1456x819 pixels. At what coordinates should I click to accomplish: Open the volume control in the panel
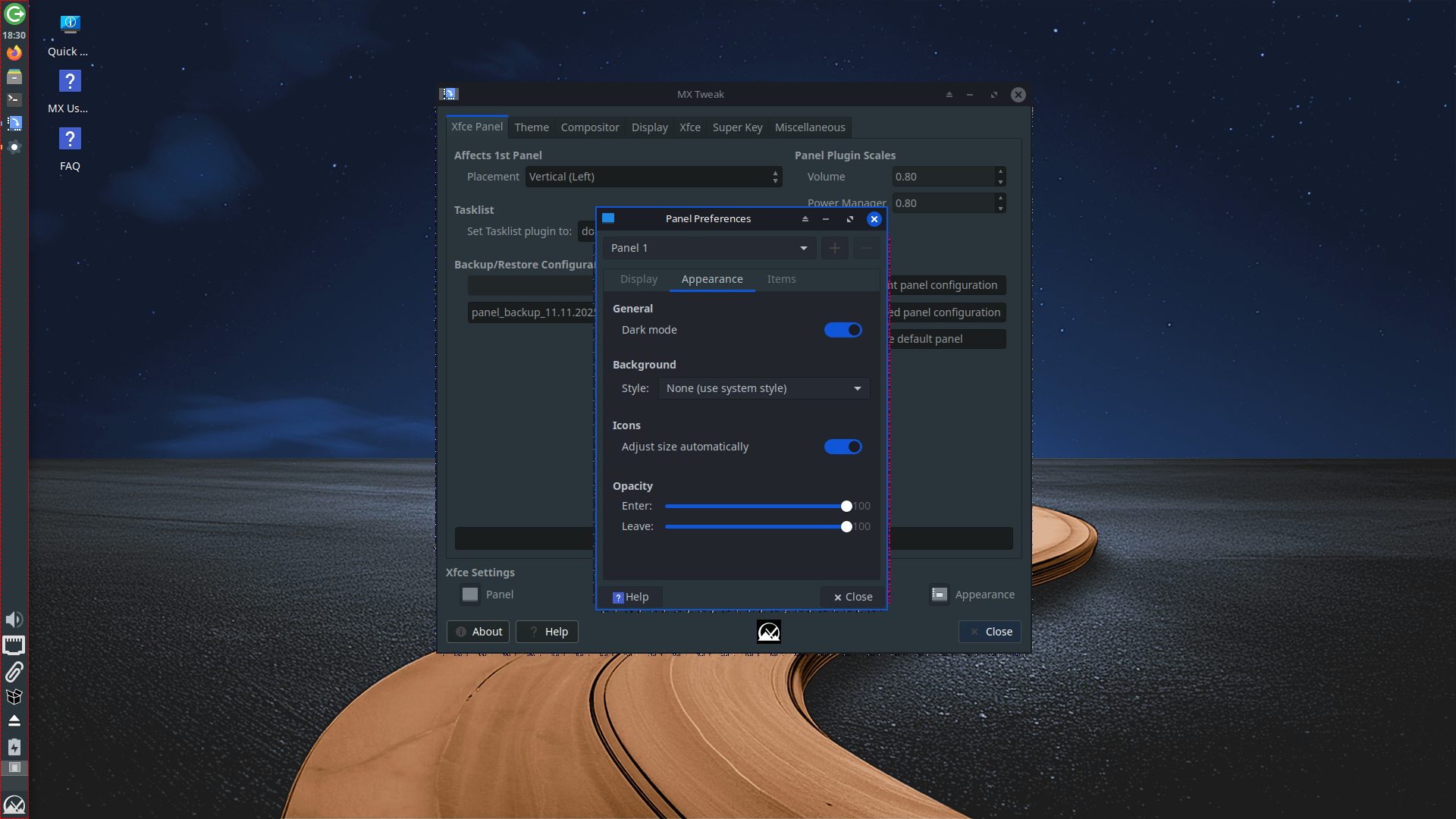[14, 620]
